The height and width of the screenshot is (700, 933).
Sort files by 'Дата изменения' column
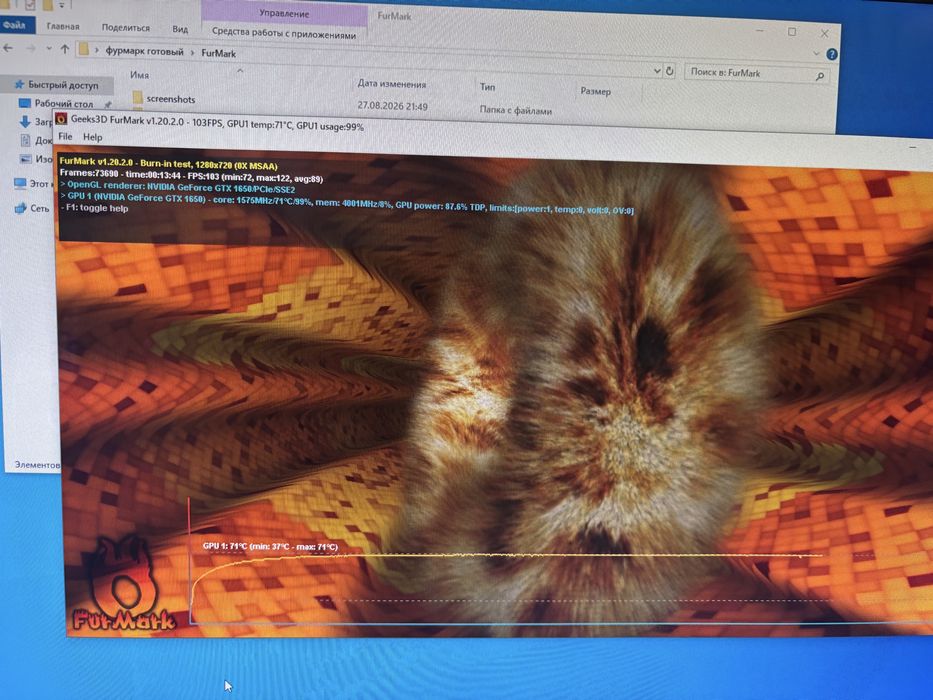click(392, 84)
